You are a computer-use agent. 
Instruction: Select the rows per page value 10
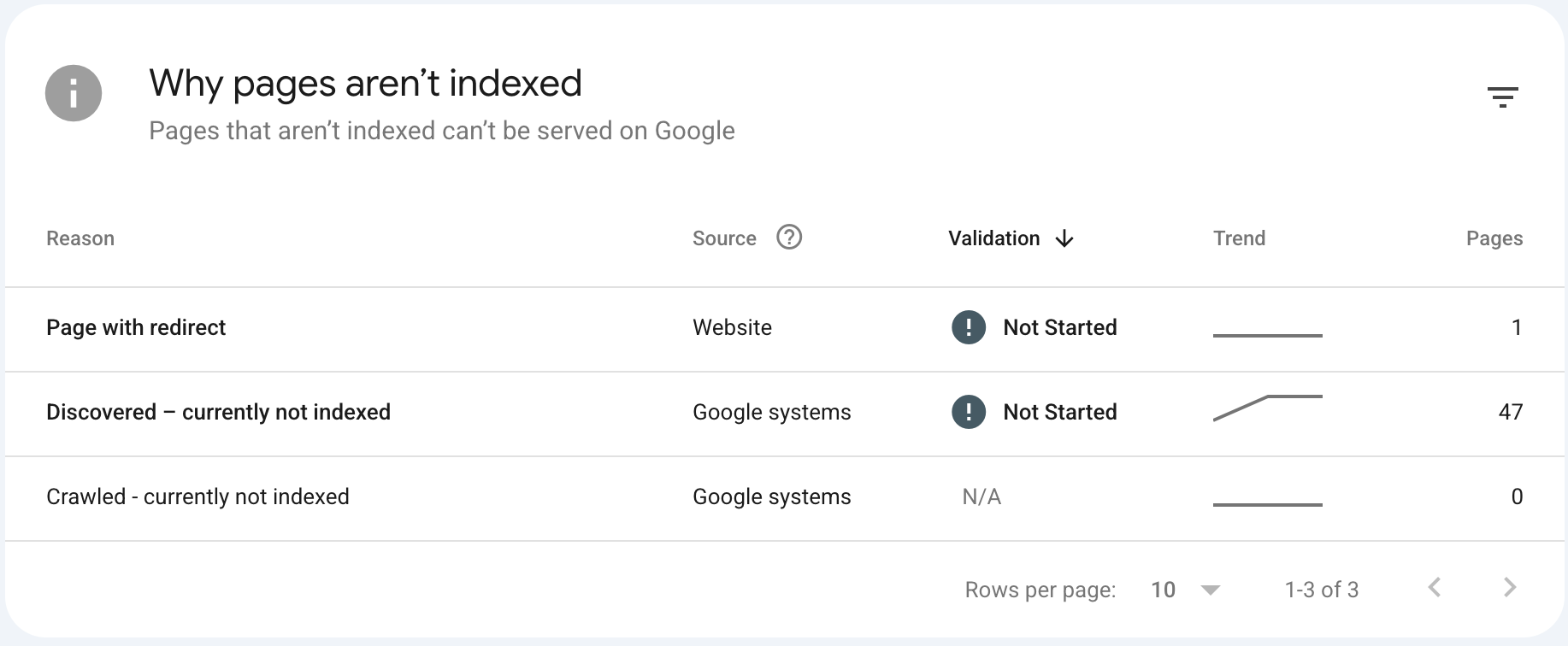click(1163, 590)
